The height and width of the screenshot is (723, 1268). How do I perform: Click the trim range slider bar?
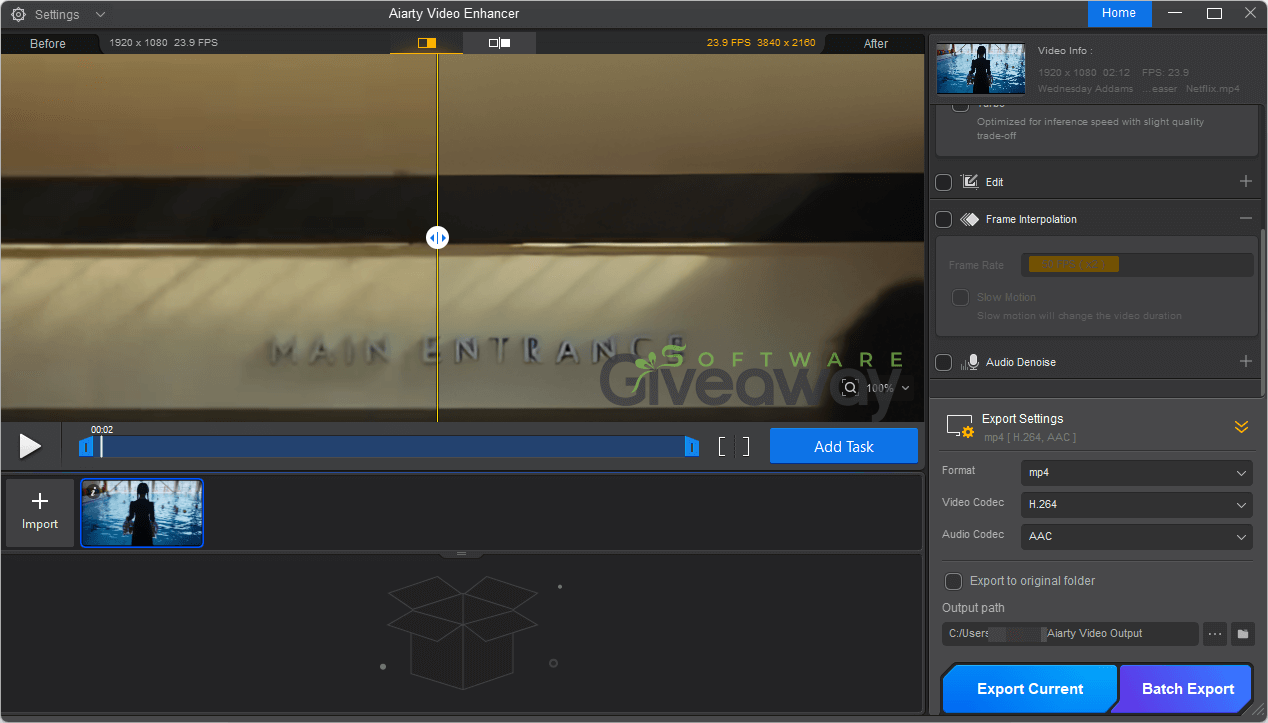point(389,446)
